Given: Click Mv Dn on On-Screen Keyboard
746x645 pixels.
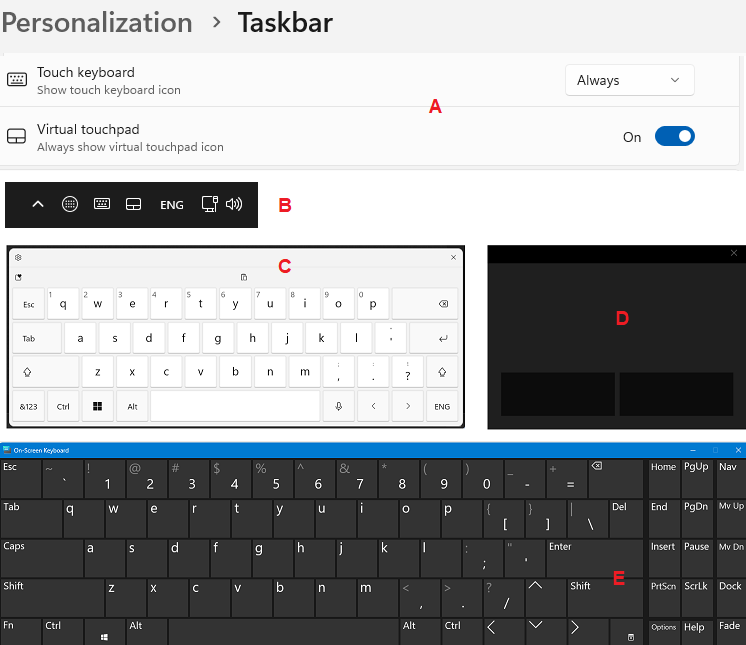Looking at the screenshot, I should click(x=730, y=558).
